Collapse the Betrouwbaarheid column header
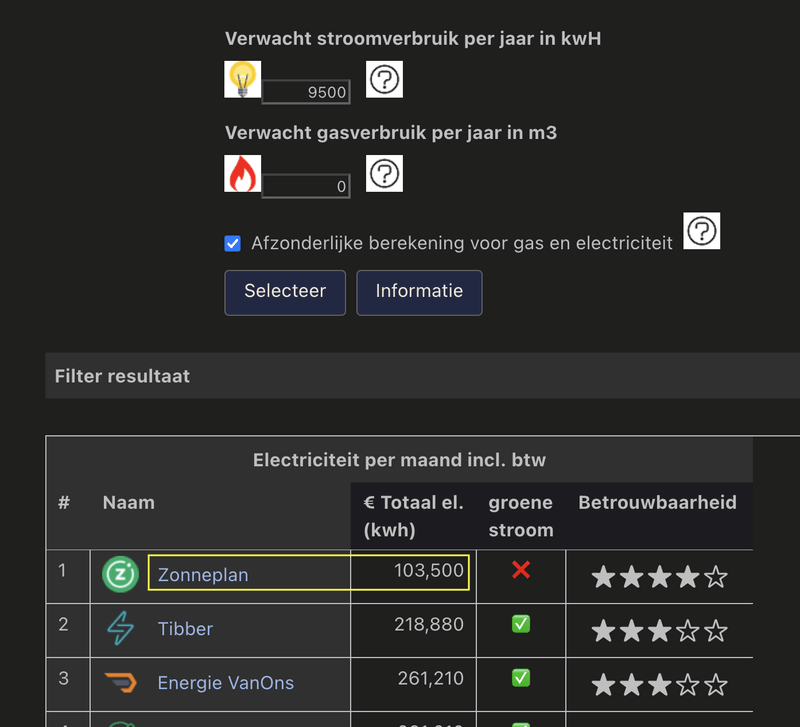The width and height of the screenshot is (800, 727). coord(655,503)
